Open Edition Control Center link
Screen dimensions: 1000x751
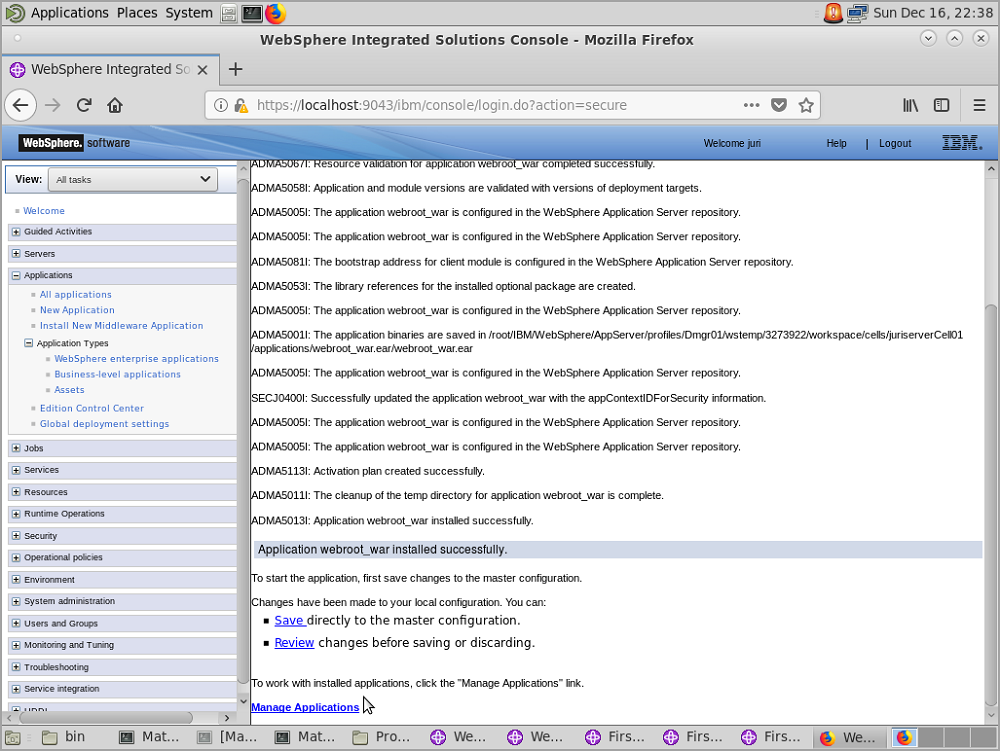(92, 408)
